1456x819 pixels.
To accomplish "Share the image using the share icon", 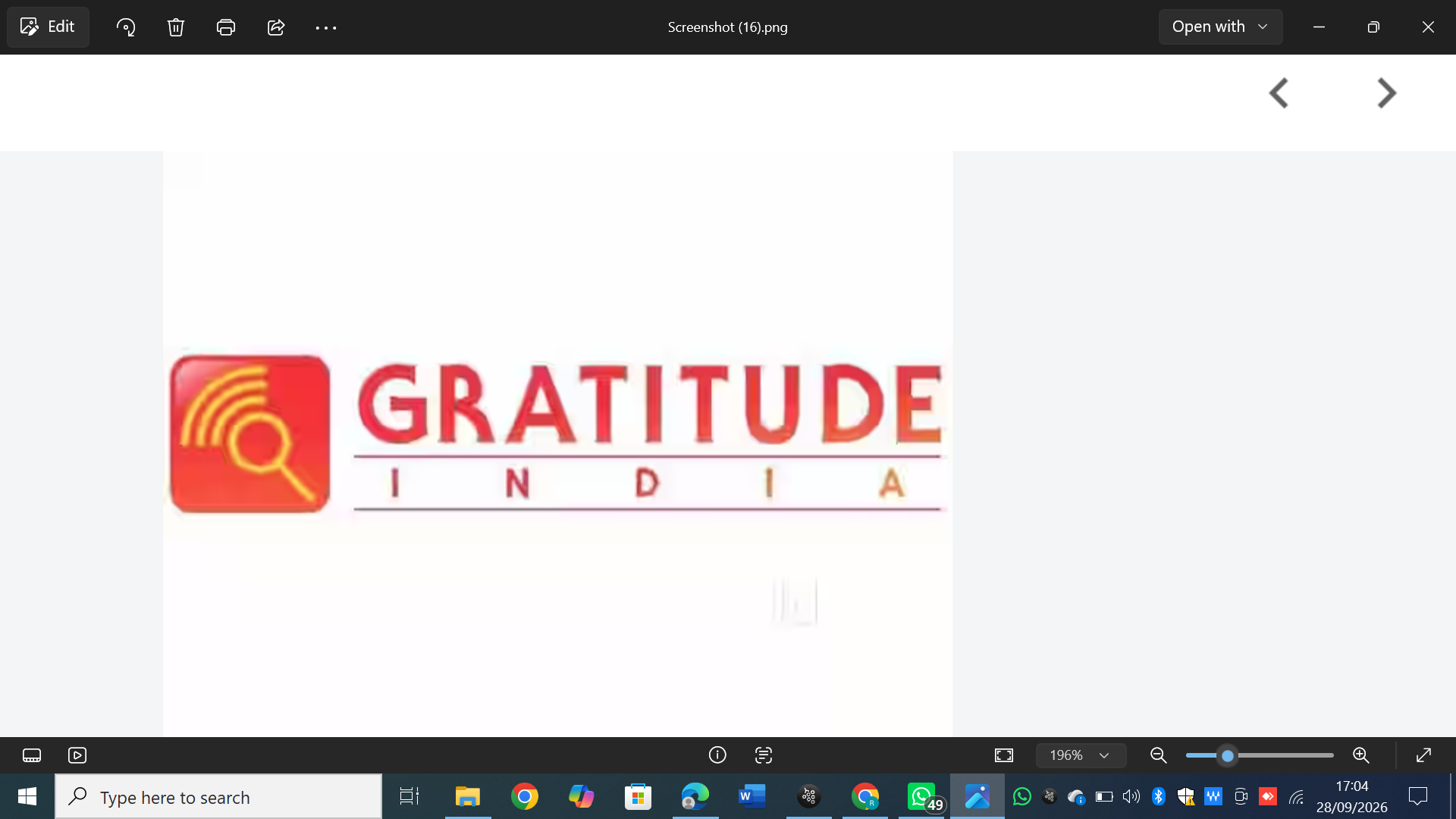I will pos(276,27).
